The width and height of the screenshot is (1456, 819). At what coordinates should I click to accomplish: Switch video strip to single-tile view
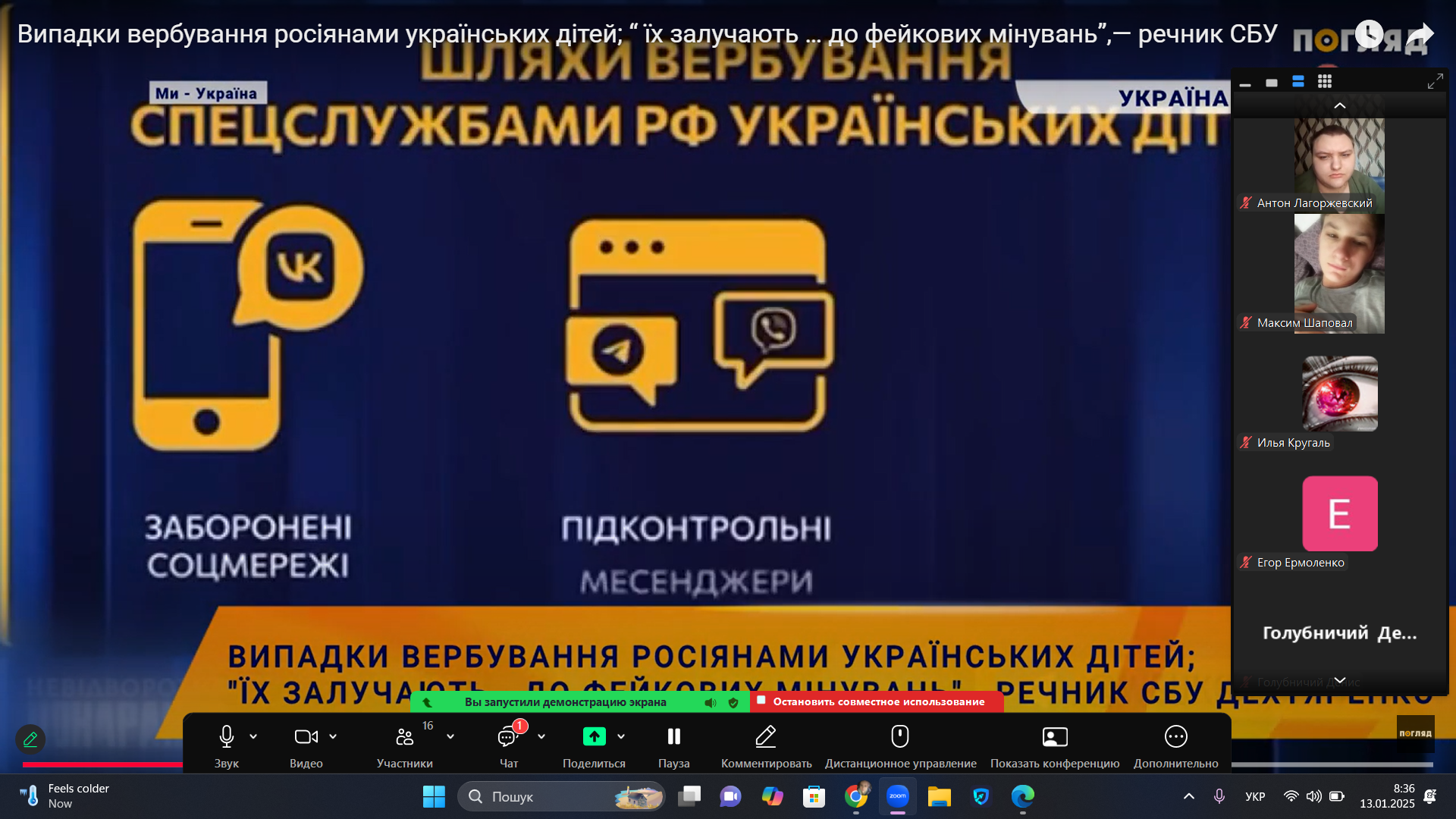click(1272, 82)
